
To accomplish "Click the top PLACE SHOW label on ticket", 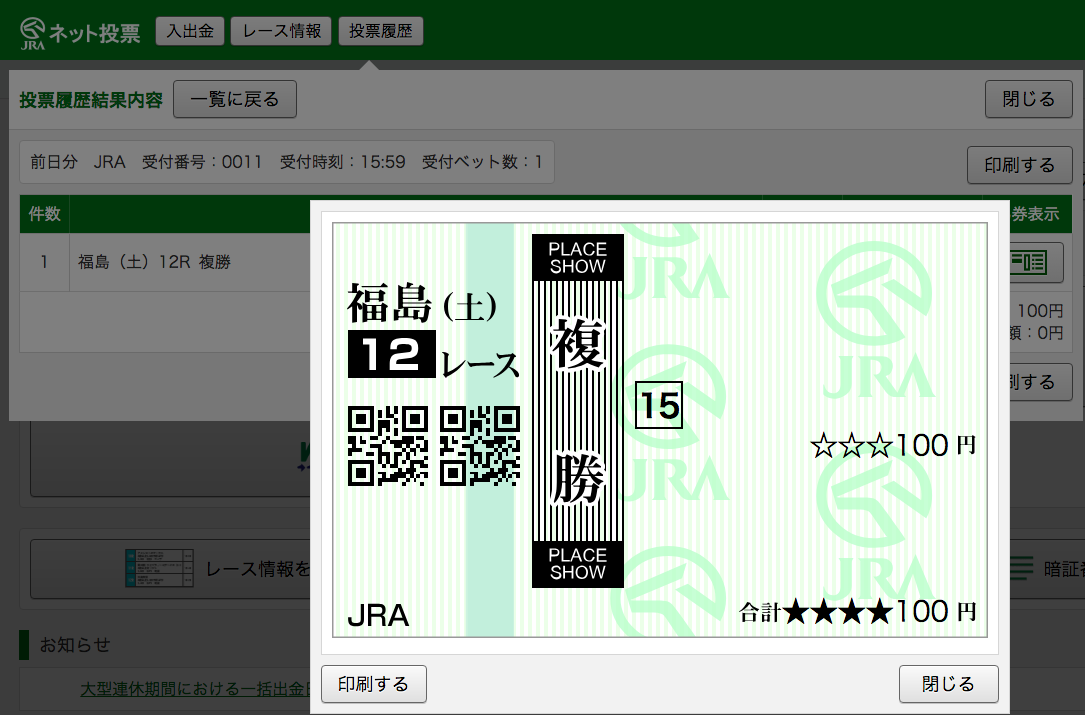I will [578, 257].
